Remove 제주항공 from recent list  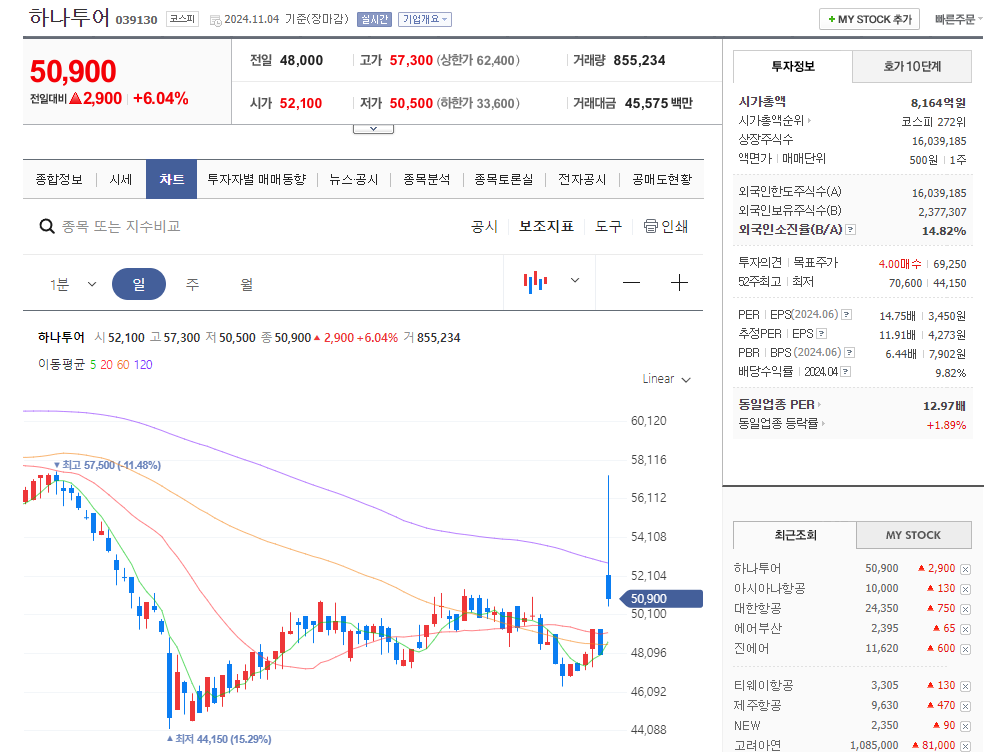(965, 706)
